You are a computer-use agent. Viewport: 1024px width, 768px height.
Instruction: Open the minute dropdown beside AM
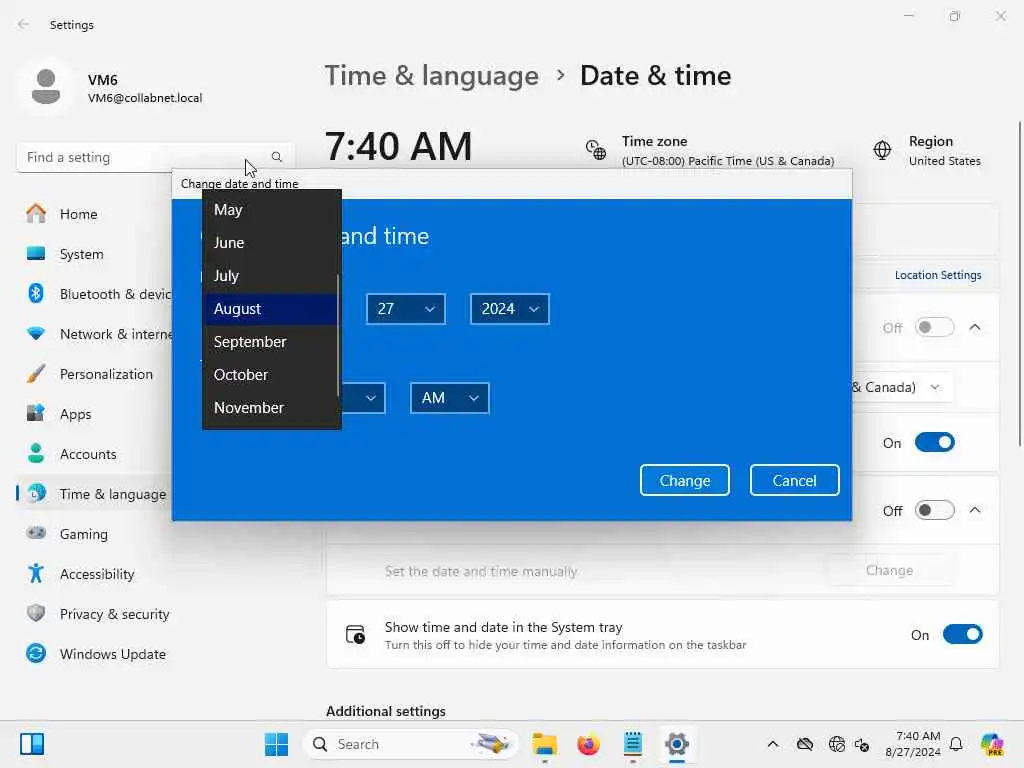pos(364,398)
